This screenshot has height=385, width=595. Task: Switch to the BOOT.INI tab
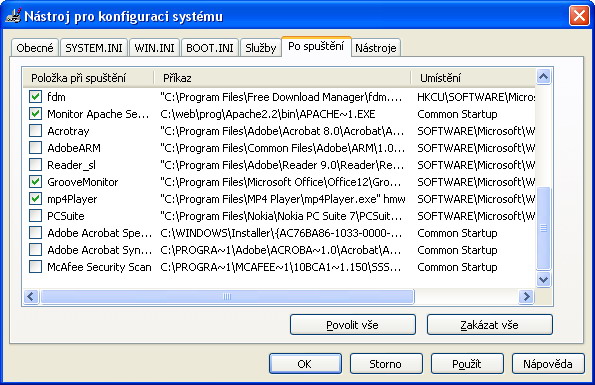[209, 48]
